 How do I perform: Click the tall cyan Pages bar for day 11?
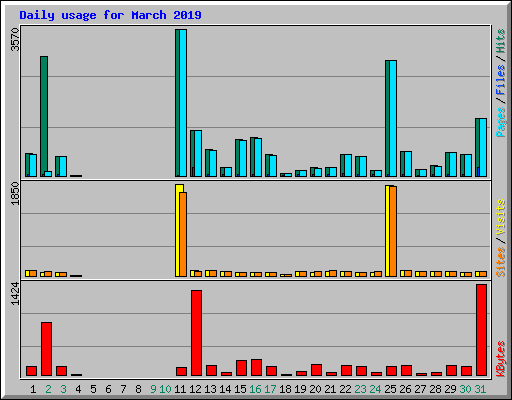coord(183,103)
